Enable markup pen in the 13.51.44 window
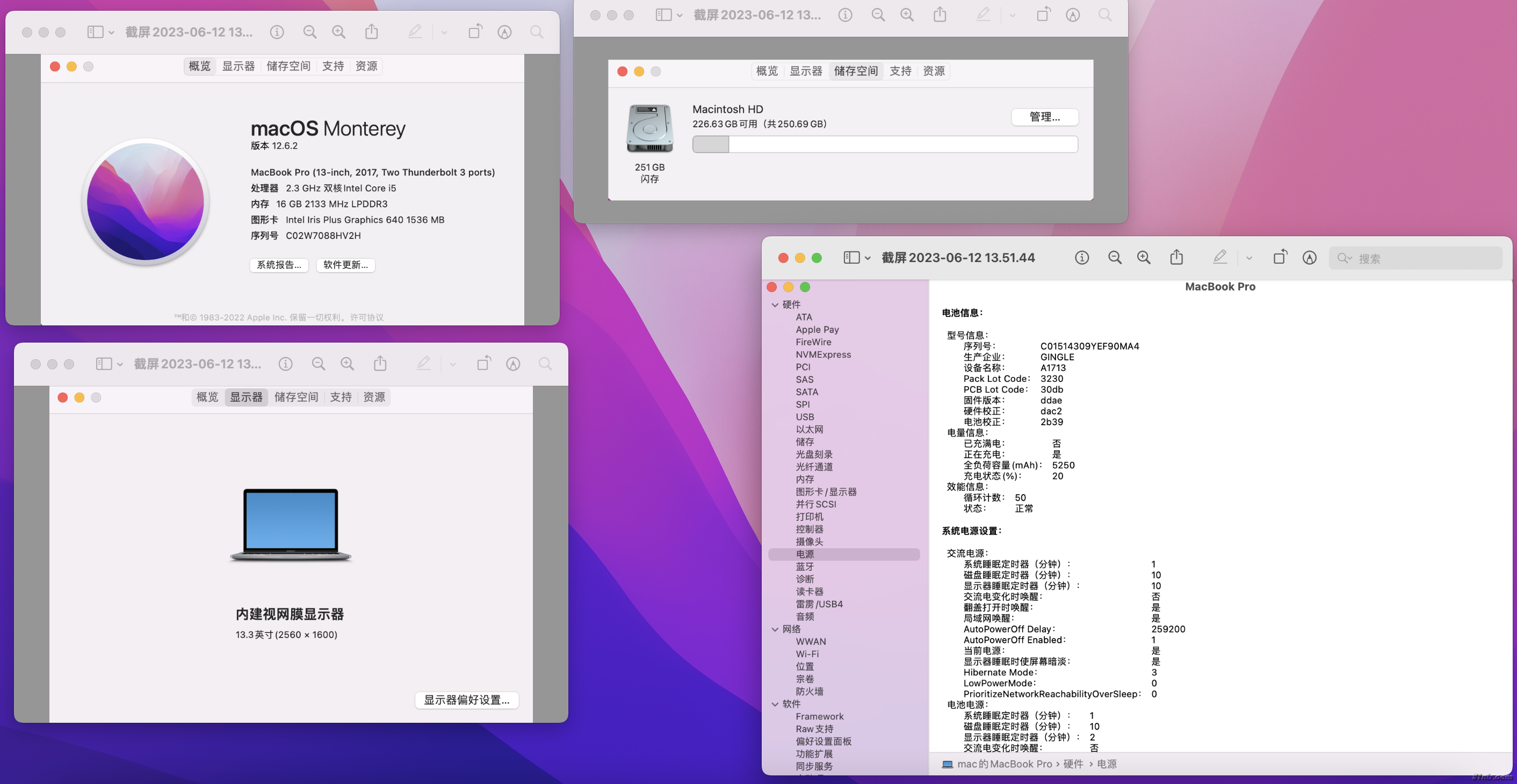 [x=1219, y=257]
